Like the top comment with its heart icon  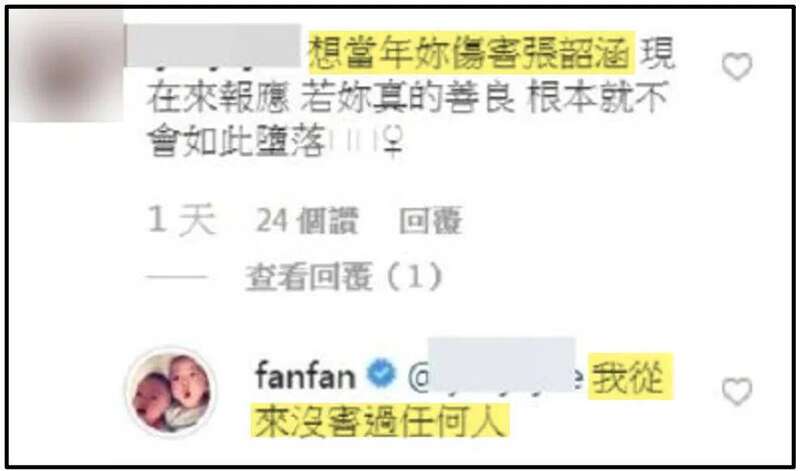point(737,67)
